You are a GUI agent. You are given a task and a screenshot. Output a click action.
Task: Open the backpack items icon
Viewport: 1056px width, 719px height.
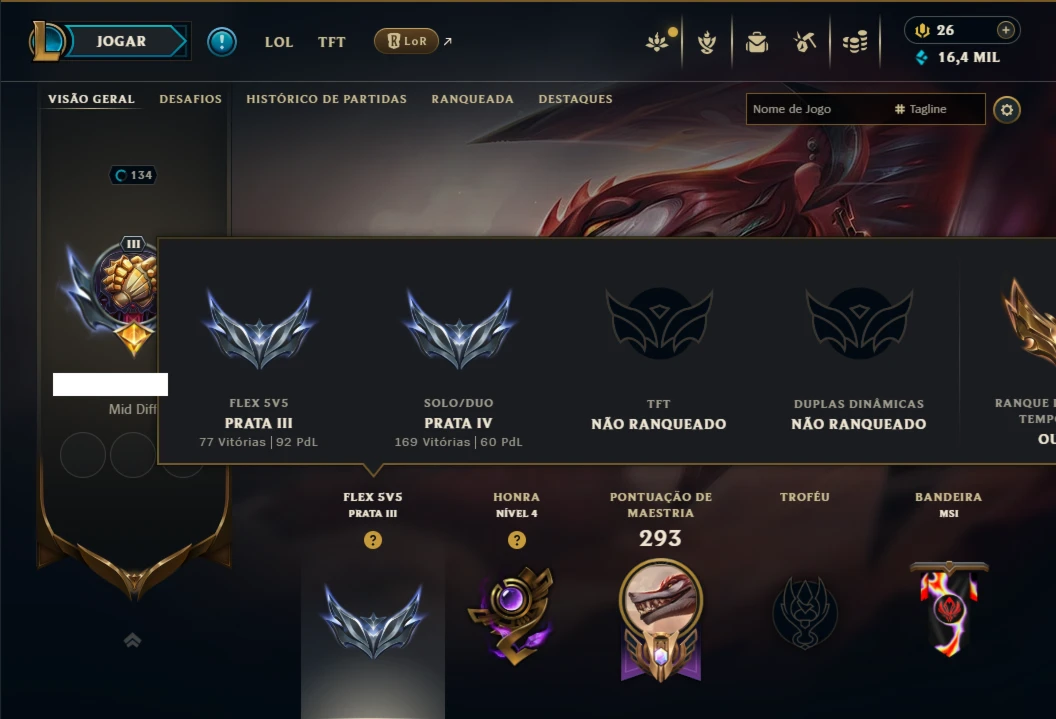pyautogui.click(x=757, y=42)
